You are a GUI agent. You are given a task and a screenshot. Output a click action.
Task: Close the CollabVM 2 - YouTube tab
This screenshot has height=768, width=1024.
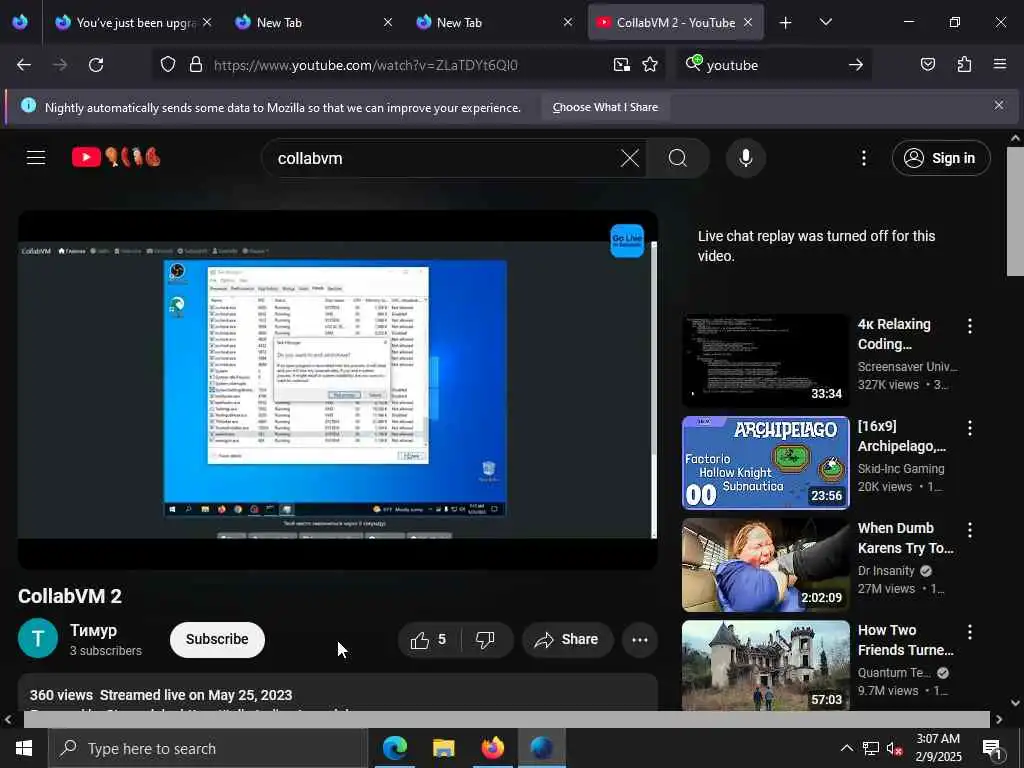click(x=748, y=22)
